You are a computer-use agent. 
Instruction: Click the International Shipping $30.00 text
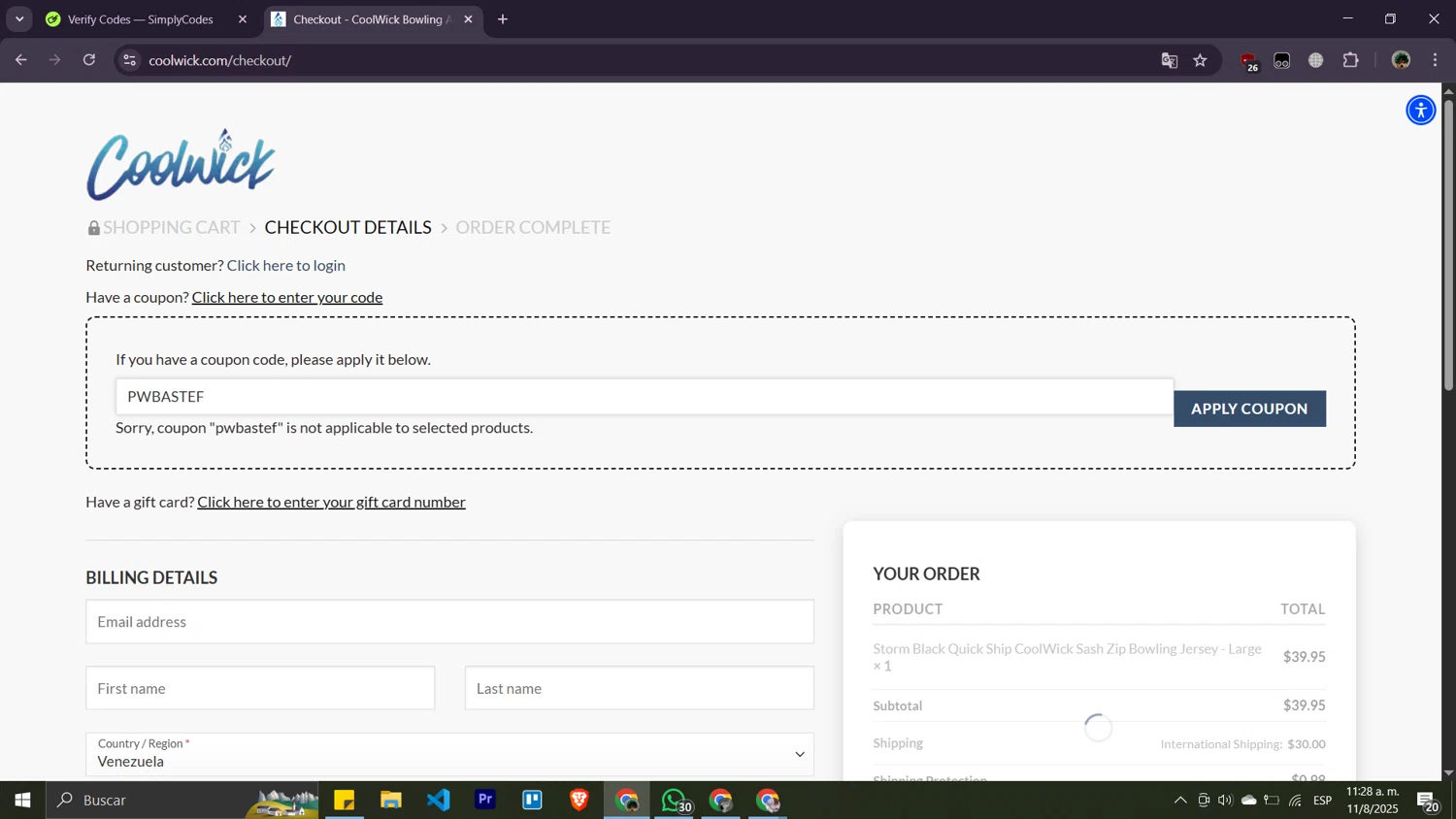1242,744
